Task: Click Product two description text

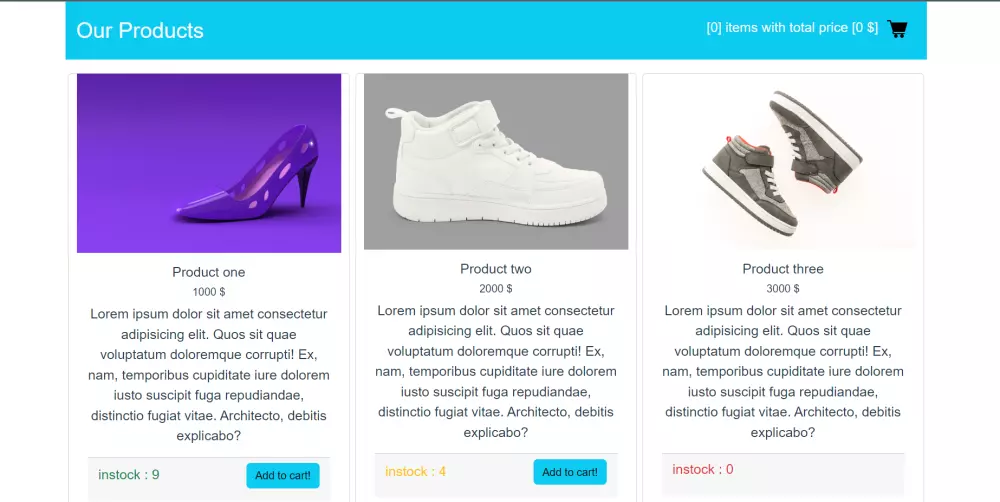Action: pos(496,372)
